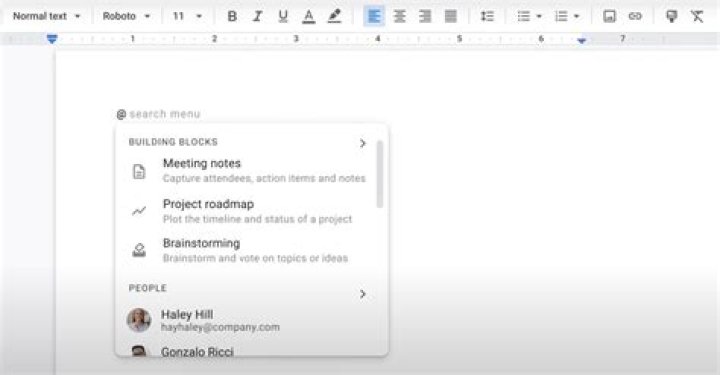Open the font size 11 dropdown
The width and height of the screenshot is (720, 375).
[x=187, y=16]
